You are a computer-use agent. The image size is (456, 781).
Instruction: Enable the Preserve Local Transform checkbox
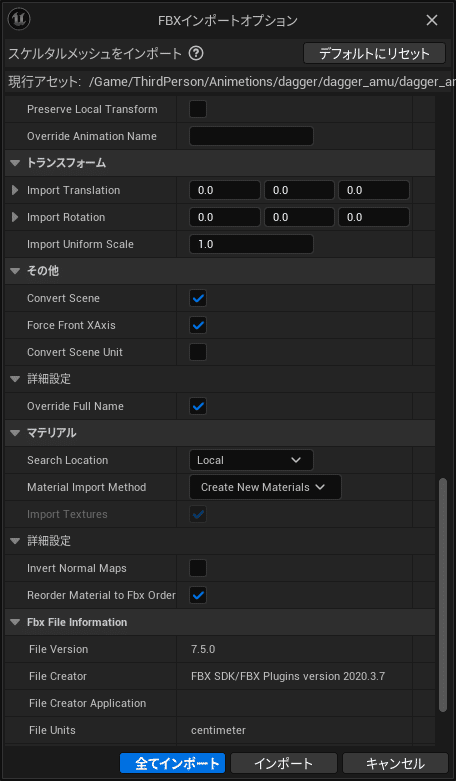[x=198, y=109]
